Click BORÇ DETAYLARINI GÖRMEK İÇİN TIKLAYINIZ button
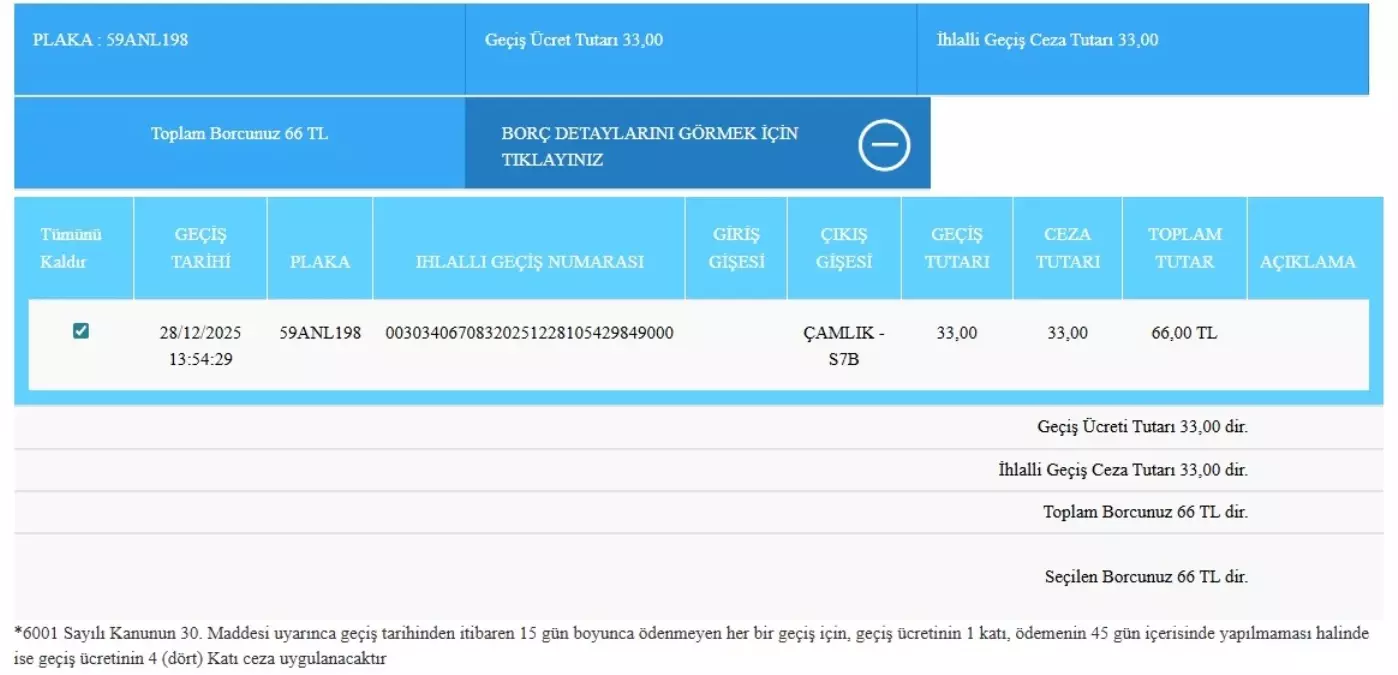This screenshot has width=1398, height=675. [650, 143]
